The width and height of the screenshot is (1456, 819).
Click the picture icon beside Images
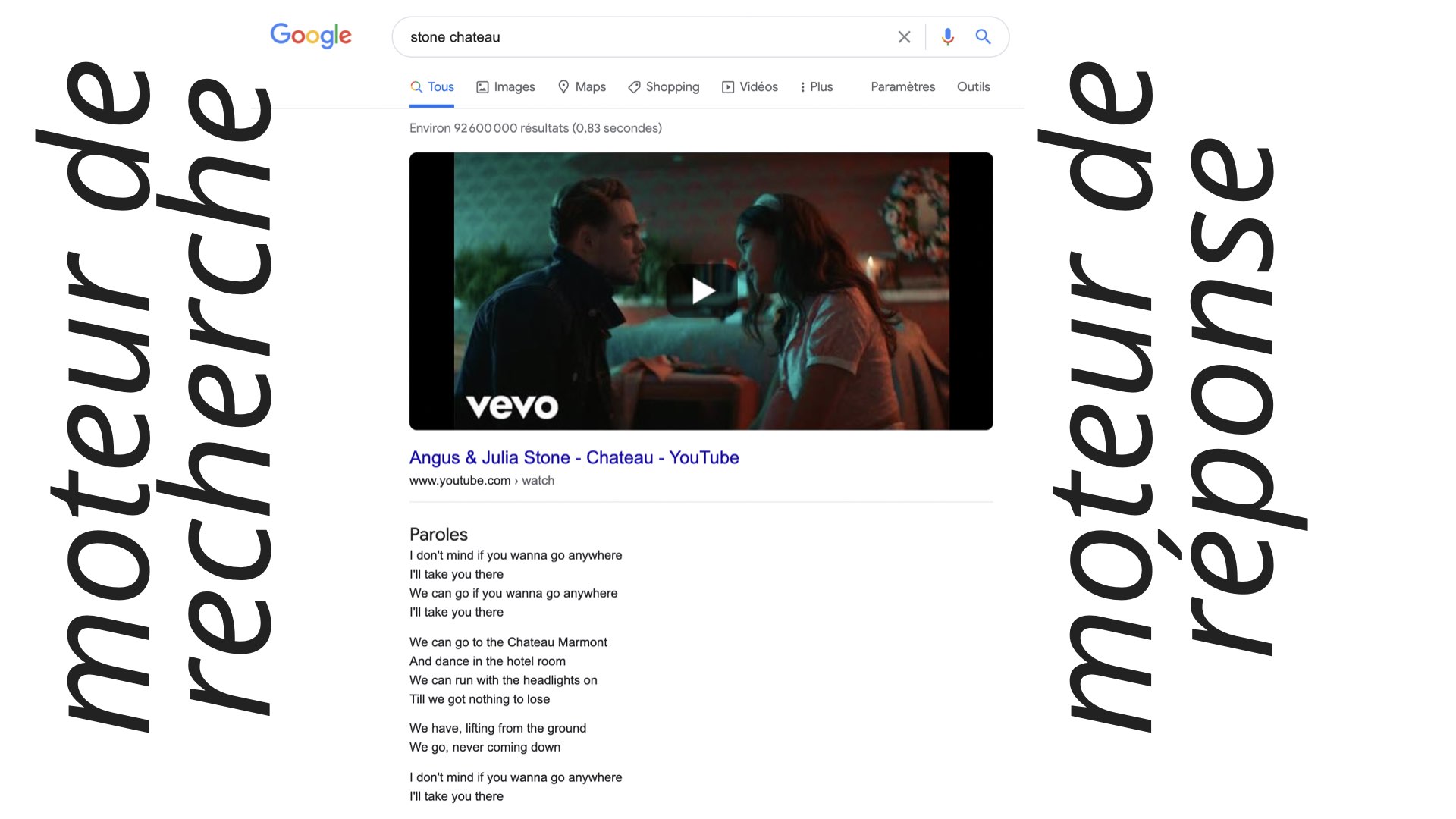482,87
